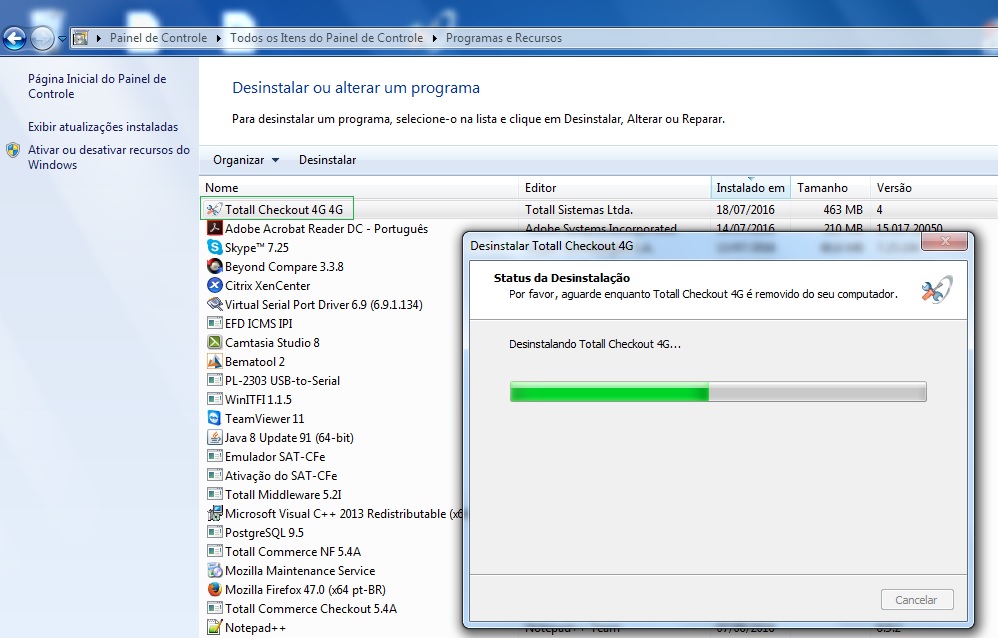This screenshot has height=638, width=998.
Task: Select Virtual Serial Port Driver icon
Action: (214, 304)
